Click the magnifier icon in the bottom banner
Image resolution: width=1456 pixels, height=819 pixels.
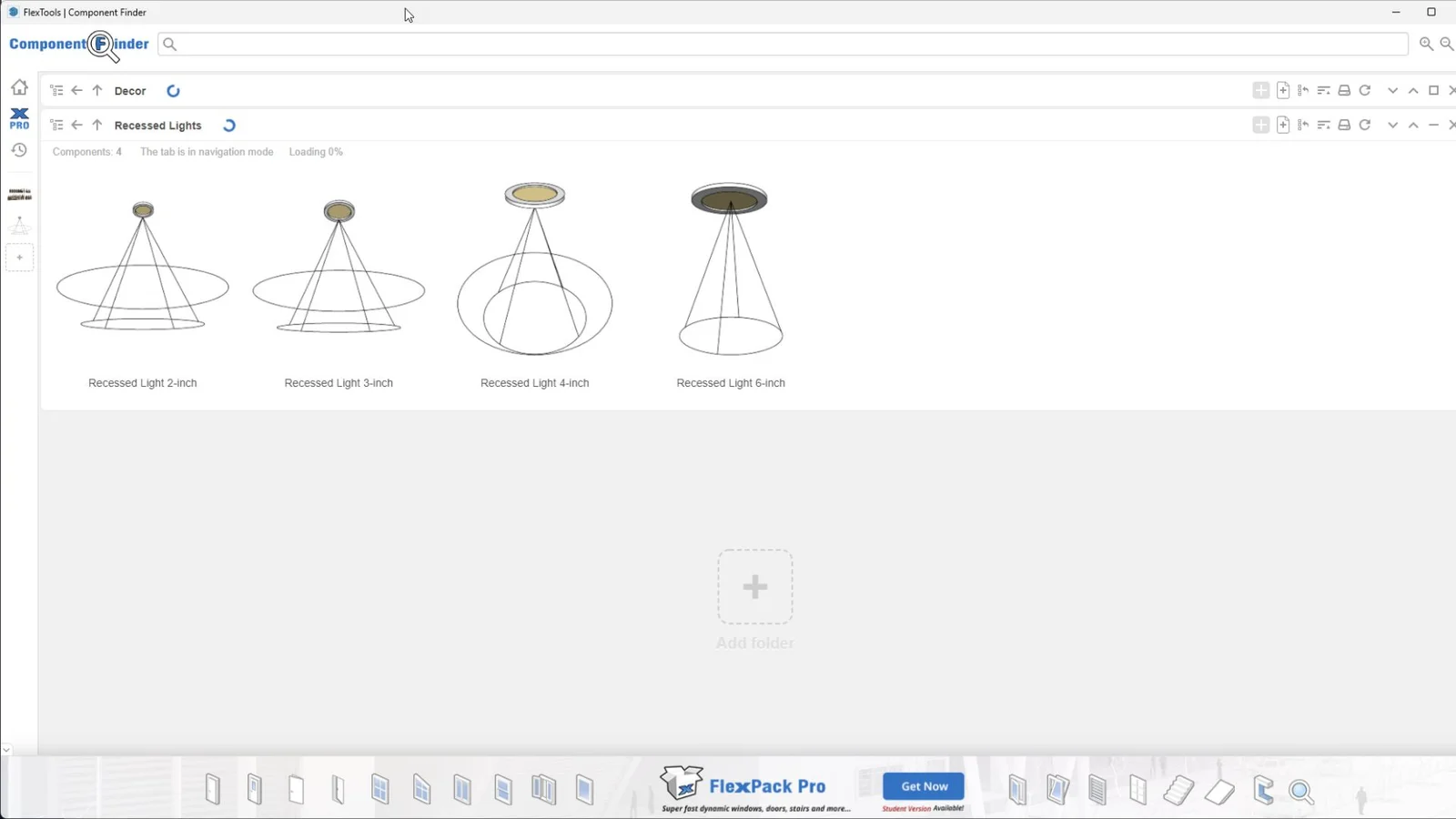pos(1301,792)
